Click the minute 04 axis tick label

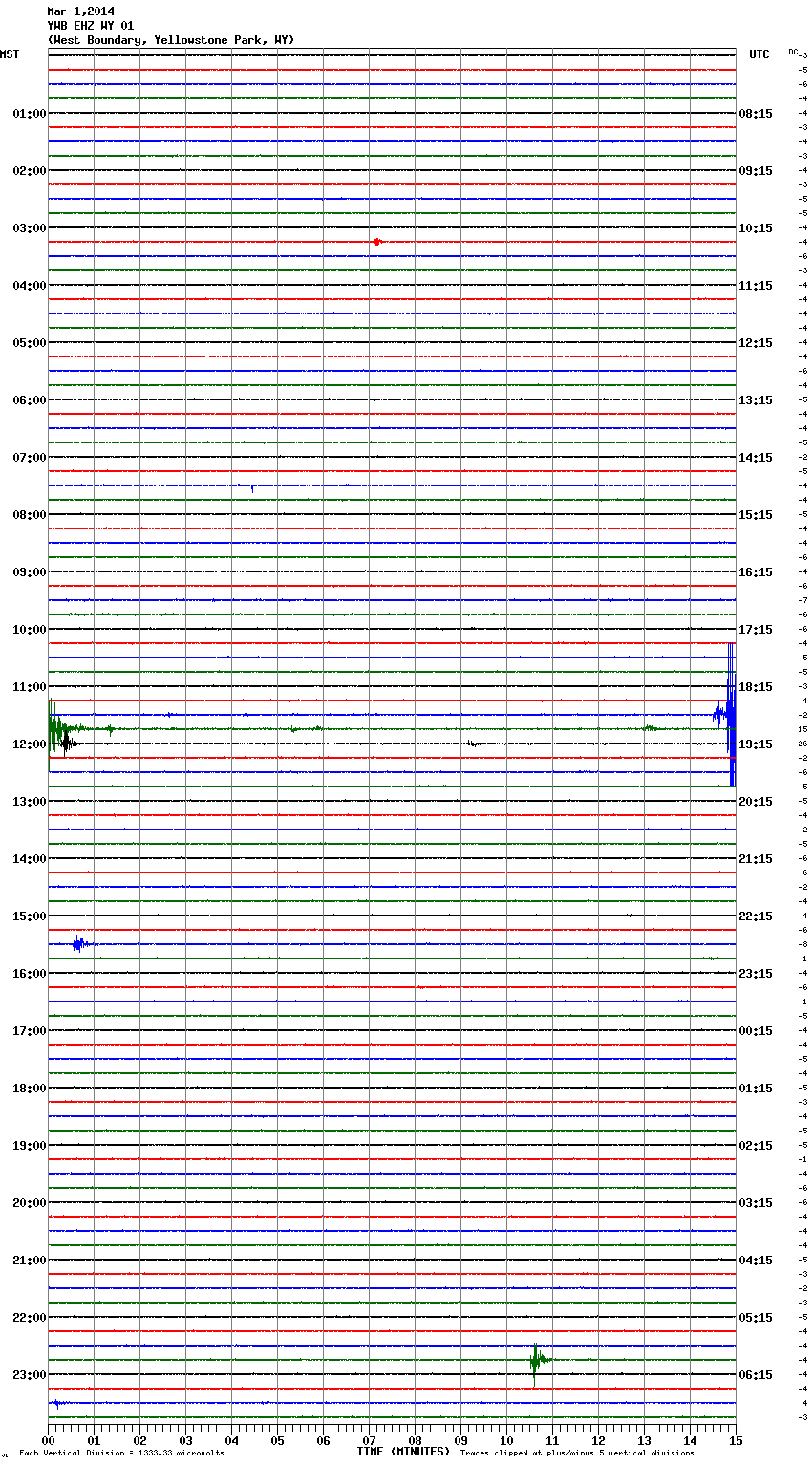[232, 1440]
